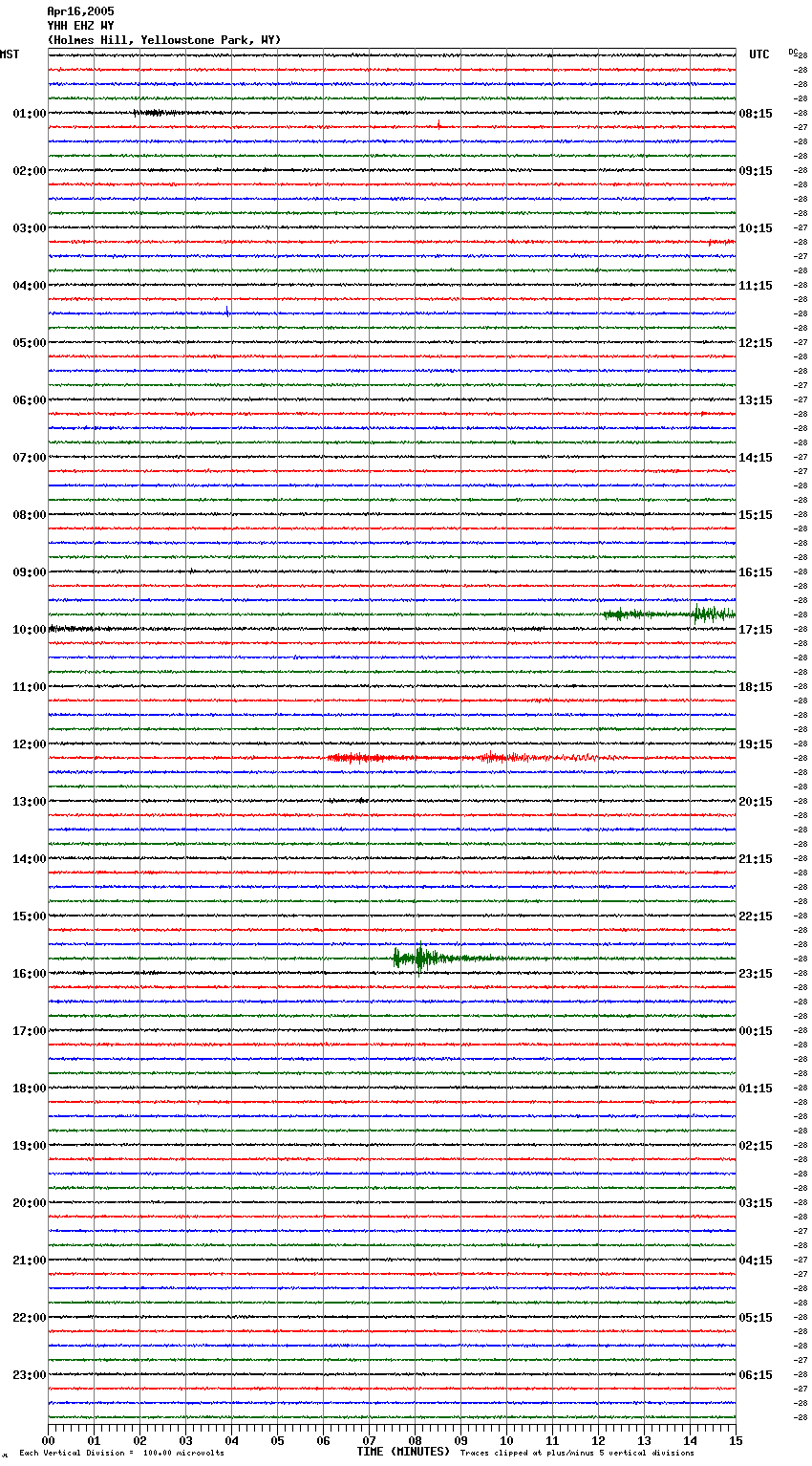The image size is (812, 1466).
Task: Select the 04:00 MST time label
Action: coord(30,286)
